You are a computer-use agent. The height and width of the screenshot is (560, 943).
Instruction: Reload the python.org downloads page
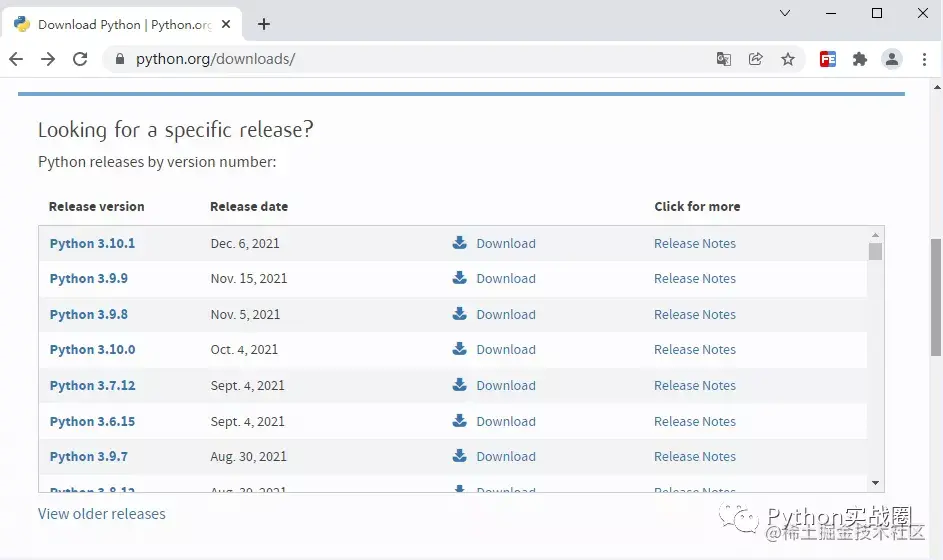(x=80, y=59)
